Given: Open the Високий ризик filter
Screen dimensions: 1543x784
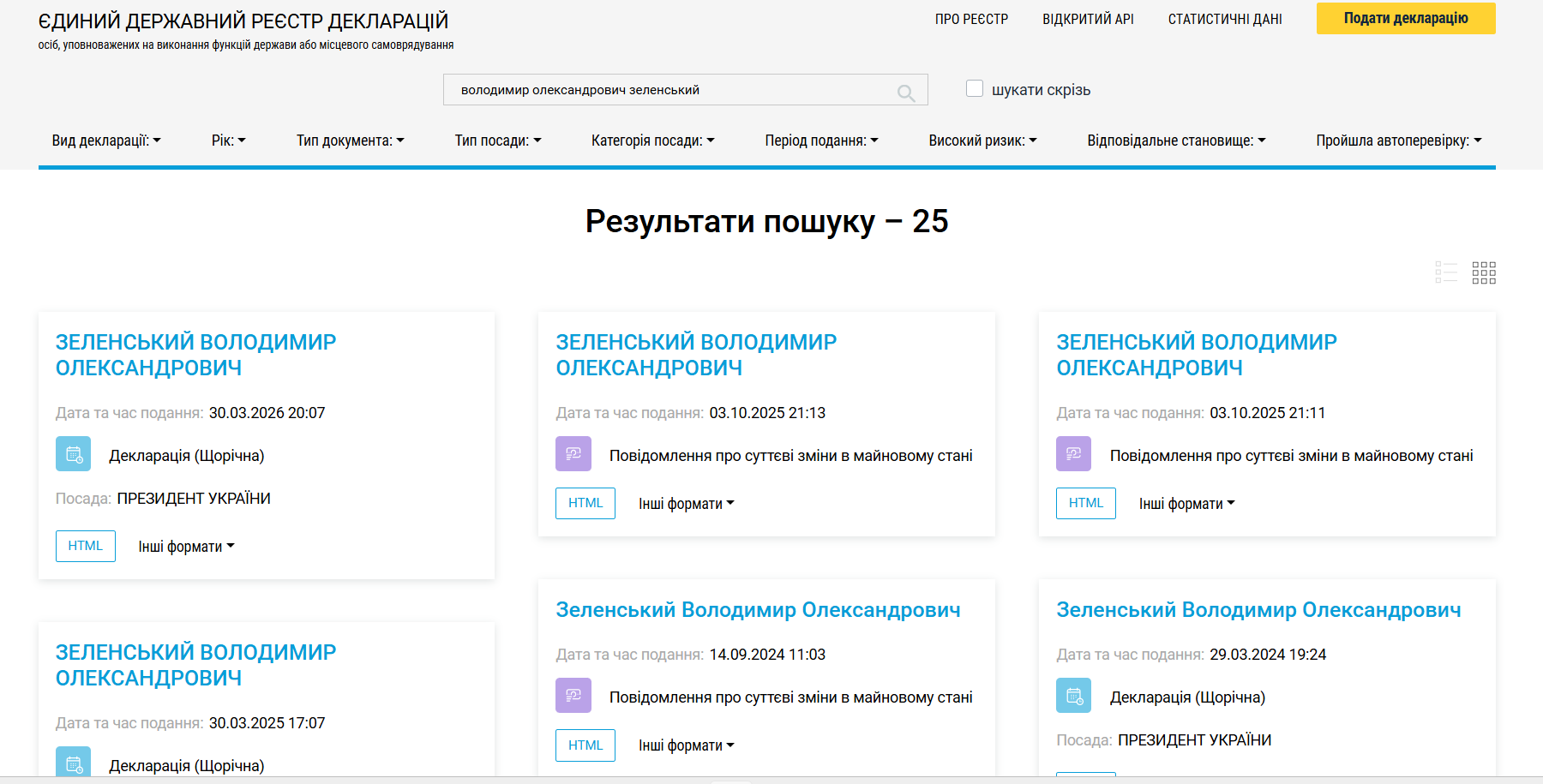Looking at the screenshot, I should click(x=982, y=141).
